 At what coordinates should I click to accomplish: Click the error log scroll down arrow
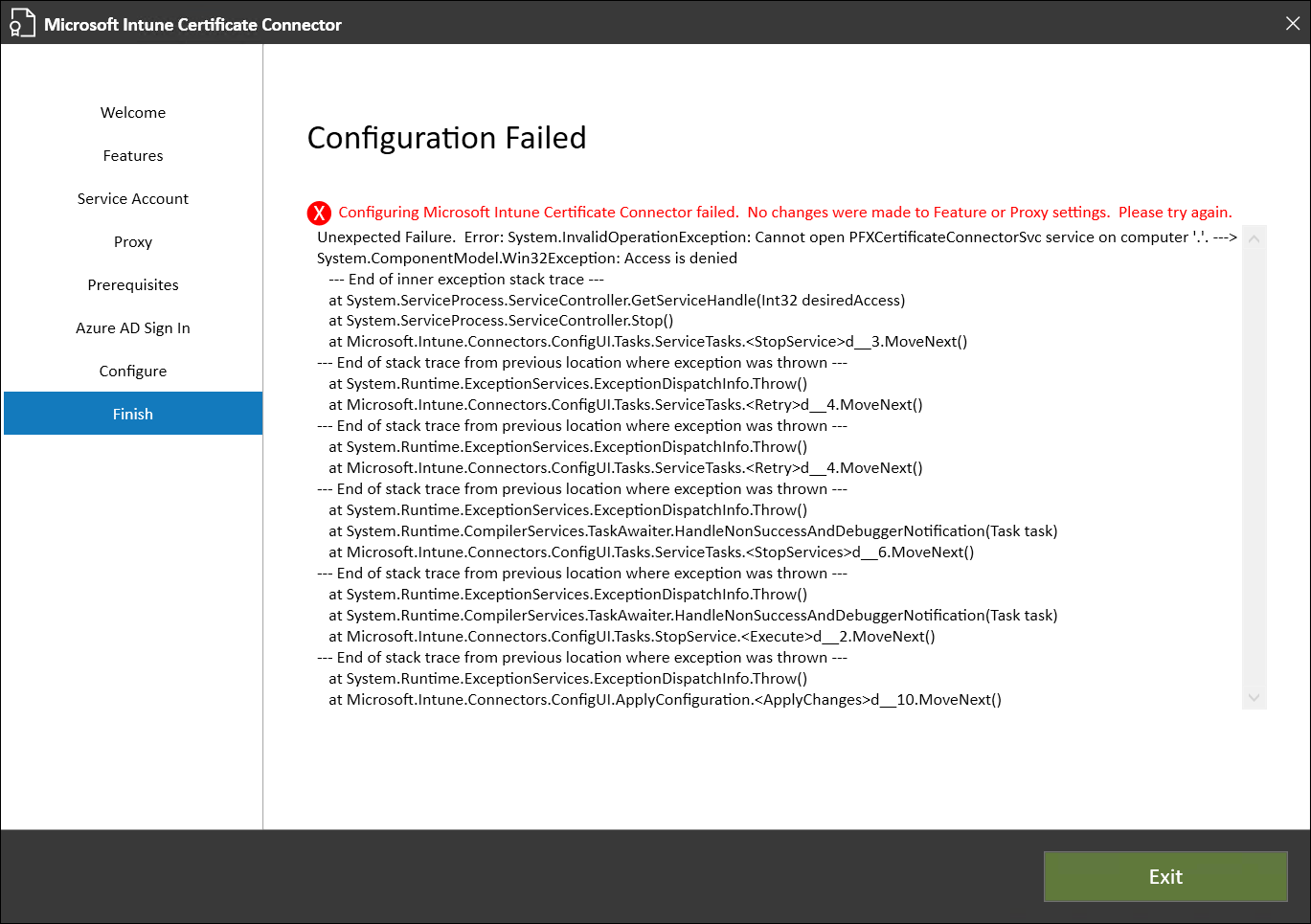coord(1254,698)
